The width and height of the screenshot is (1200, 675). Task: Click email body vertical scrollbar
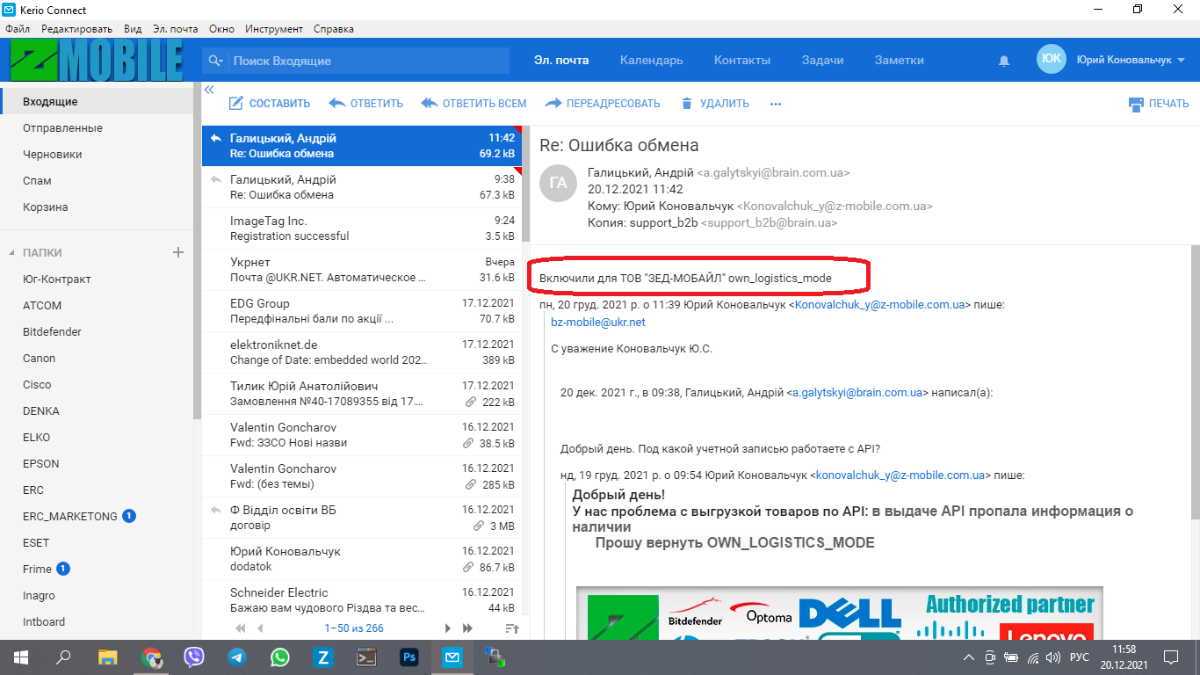pos(1194,380)
